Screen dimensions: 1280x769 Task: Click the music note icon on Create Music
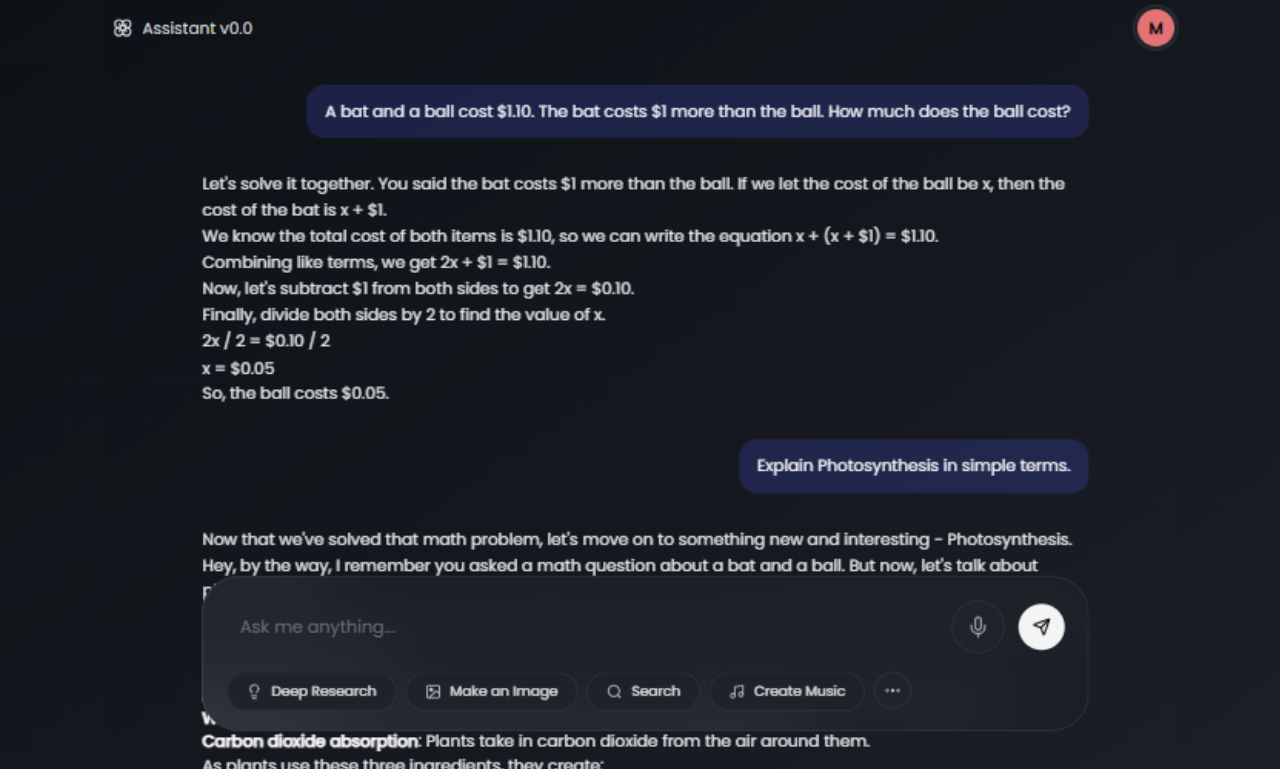tap(737, 691)
